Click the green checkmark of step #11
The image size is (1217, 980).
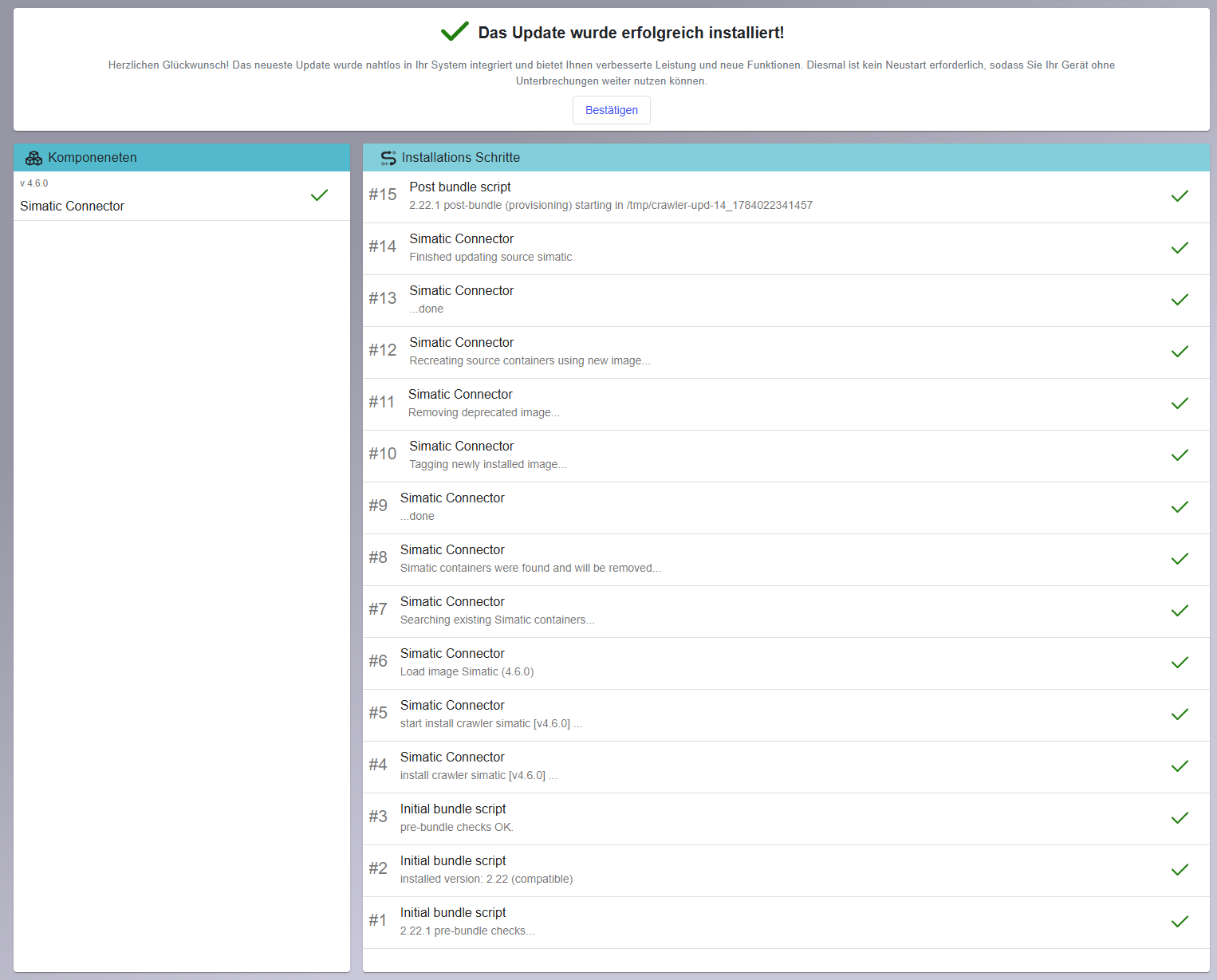click(x=1180, y=403)
